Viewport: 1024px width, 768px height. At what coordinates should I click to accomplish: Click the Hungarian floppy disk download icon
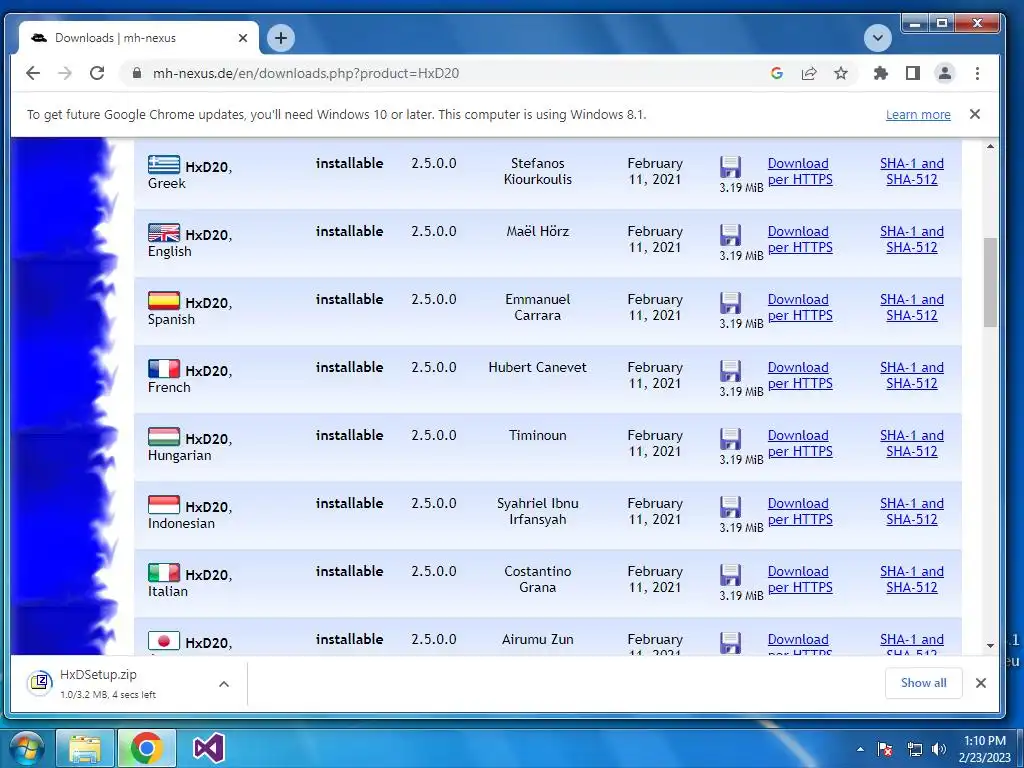(730, 439)
